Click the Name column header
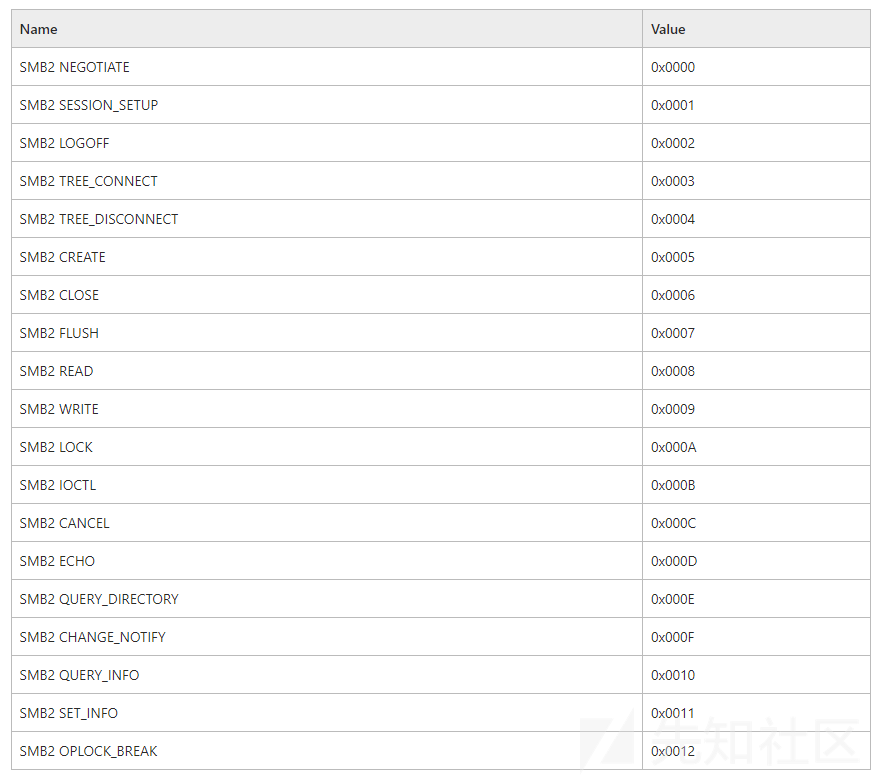Viewport: 882px width, 780px height. [x=38, y=29]
